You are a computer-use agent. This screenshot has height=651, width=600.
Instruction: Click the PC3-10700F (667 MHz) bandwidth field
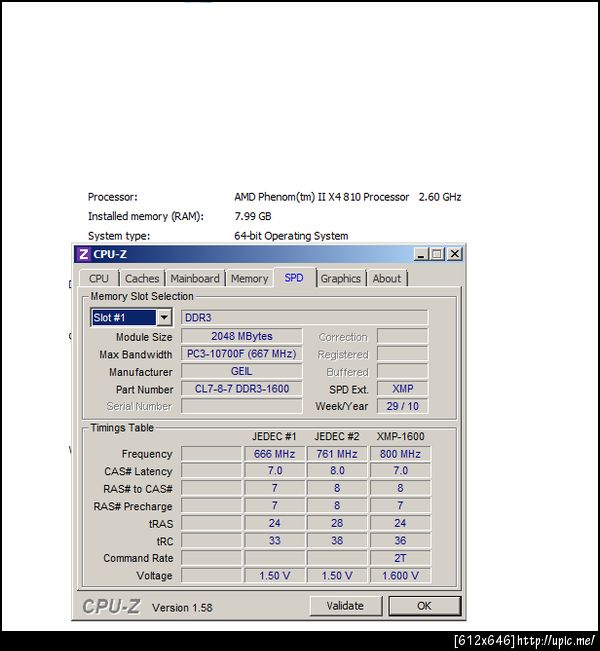(x=242, y=354)
